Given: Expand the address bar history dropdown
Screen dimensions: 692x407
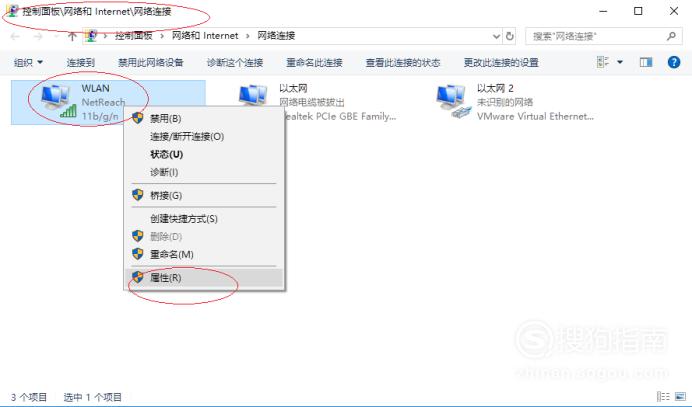Looking at the screenshot, I should 496,36.
